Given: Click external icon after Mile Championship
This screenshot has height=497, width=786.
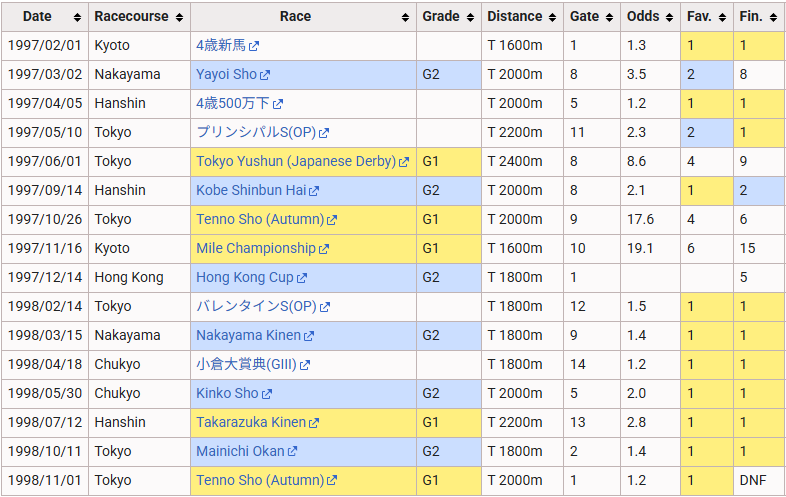Looking at the screenshot, I should [324, 249].
